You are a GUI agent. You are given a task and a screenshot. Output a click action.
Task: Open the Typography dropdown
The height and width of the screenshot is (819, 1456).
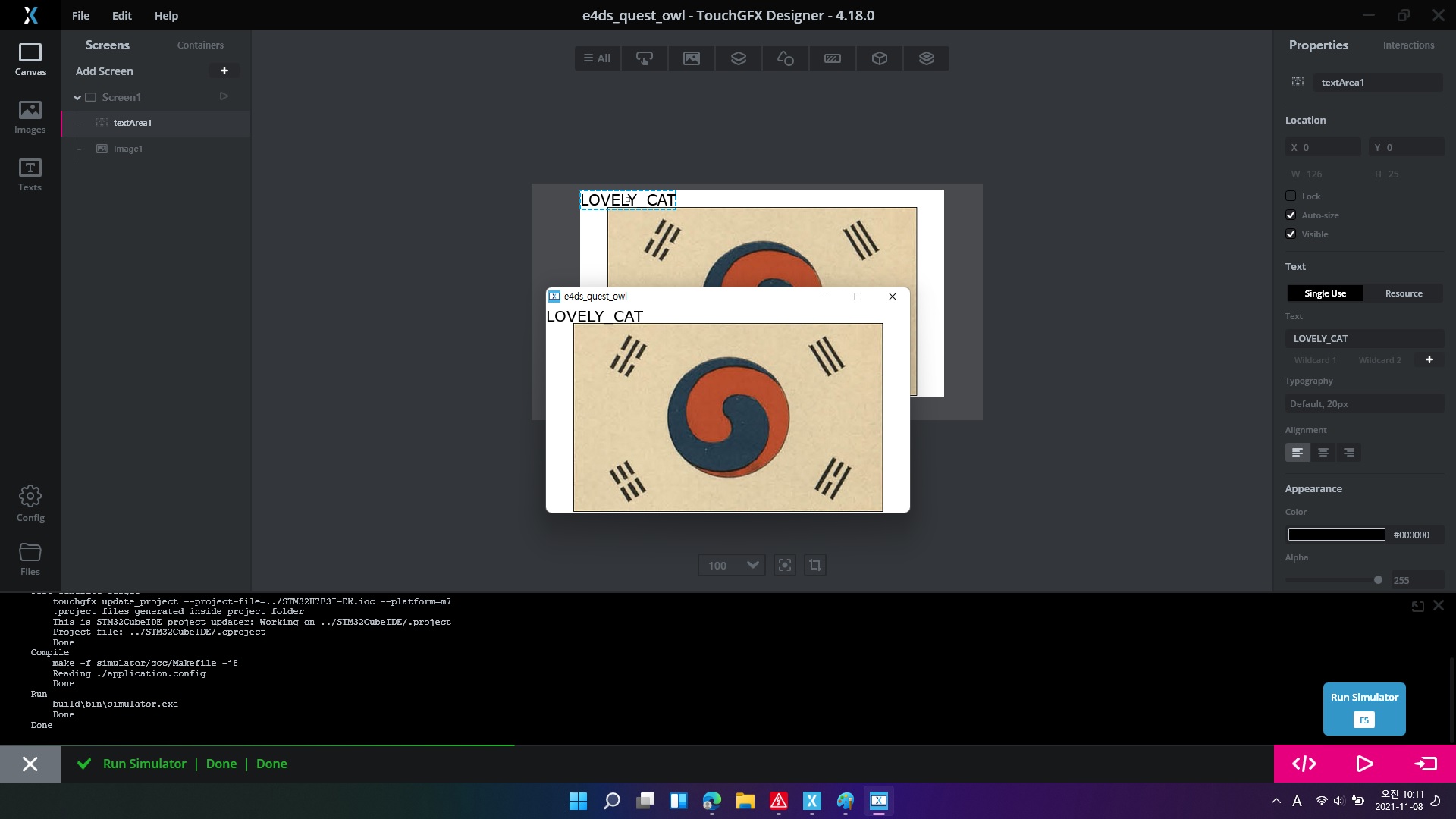pos(1364,403)
